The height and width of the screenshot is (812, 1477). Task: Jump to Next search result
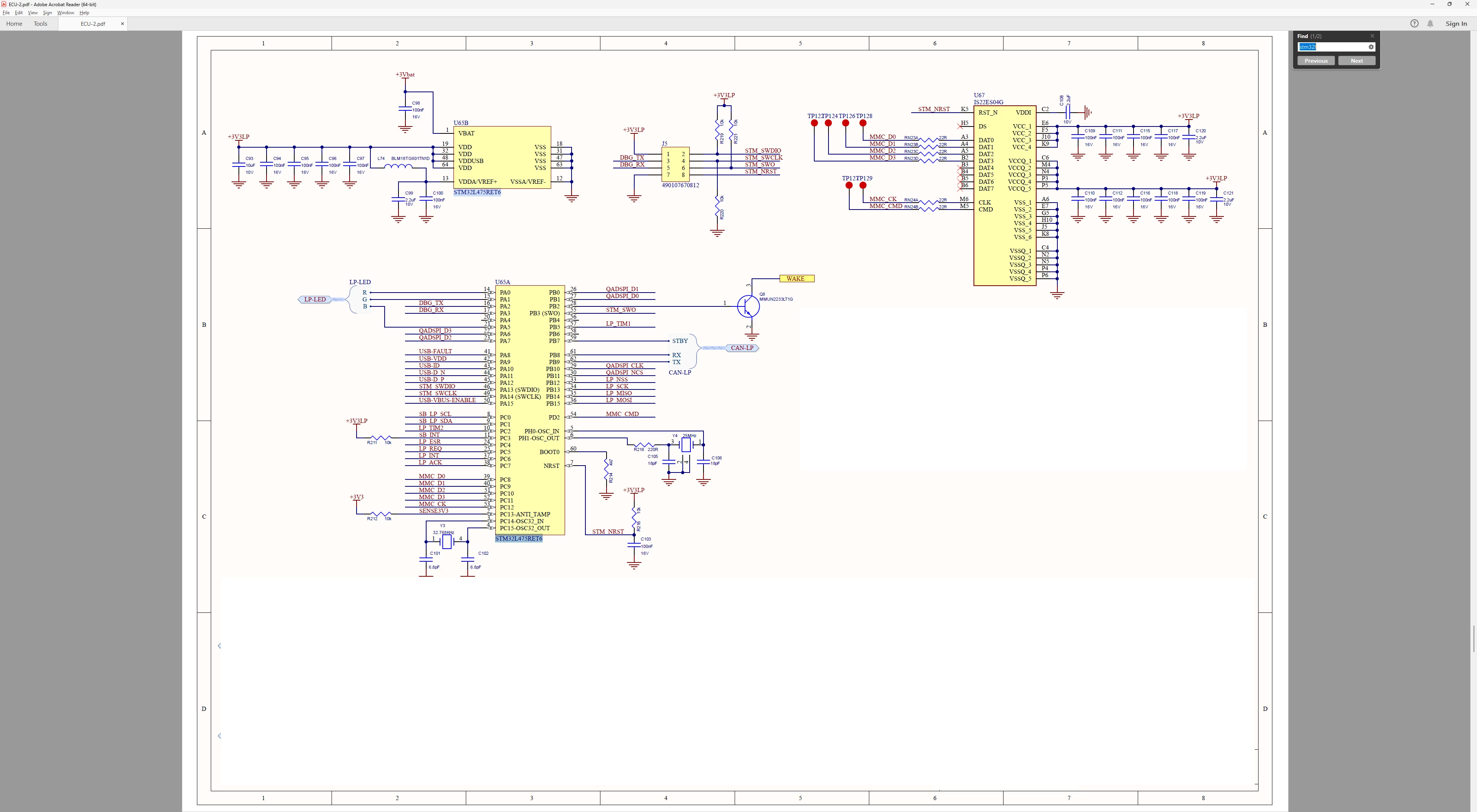tap(1357, 61)
